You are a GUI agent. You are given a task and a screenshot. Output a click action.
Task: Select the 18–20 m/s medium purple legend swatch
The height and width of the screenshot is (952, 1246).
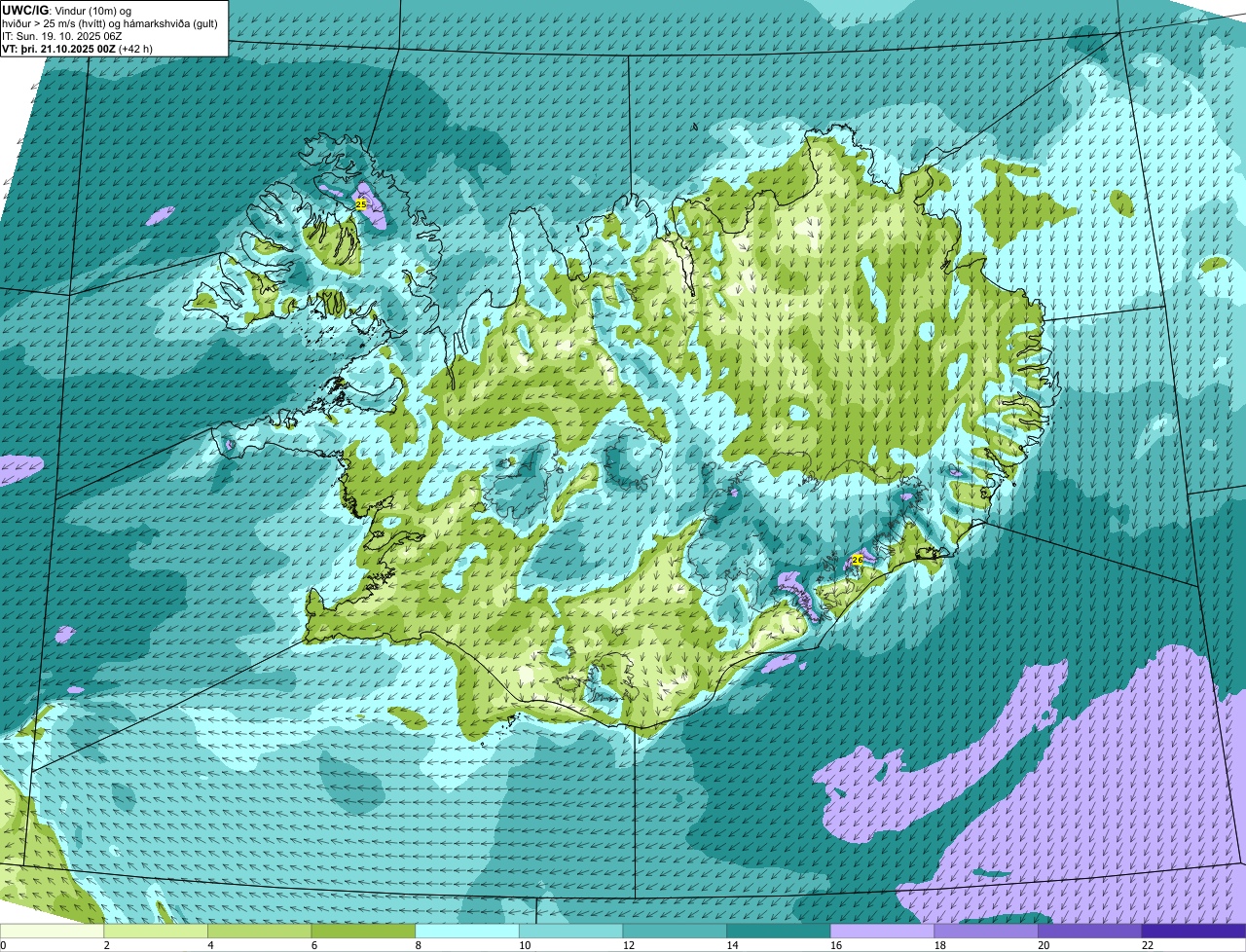pyautogui.click(x=986, y=931)
